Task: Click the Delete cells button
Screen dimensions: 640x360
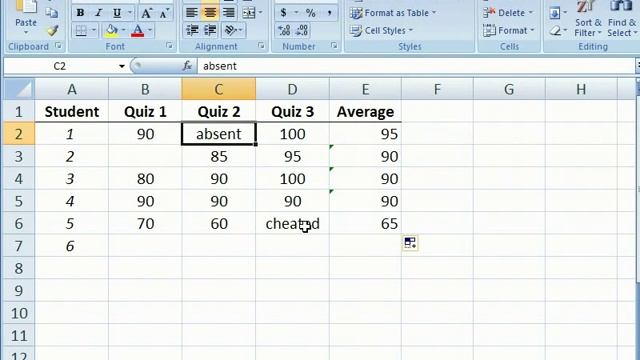Action: tap(508, 13)
